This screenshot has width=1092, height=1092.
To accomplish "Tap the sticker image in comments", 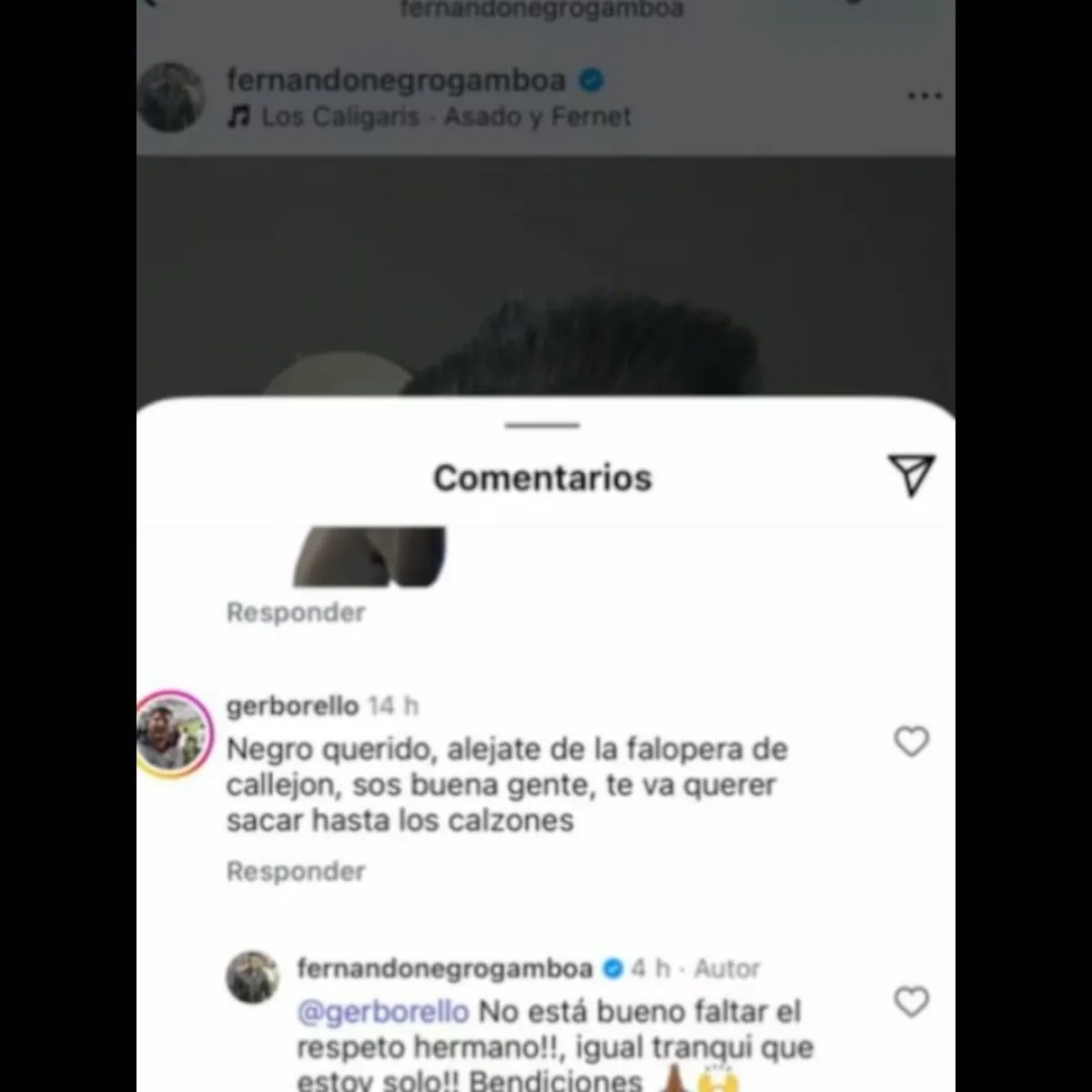I will pyautogui.click(x=370, y=556).
